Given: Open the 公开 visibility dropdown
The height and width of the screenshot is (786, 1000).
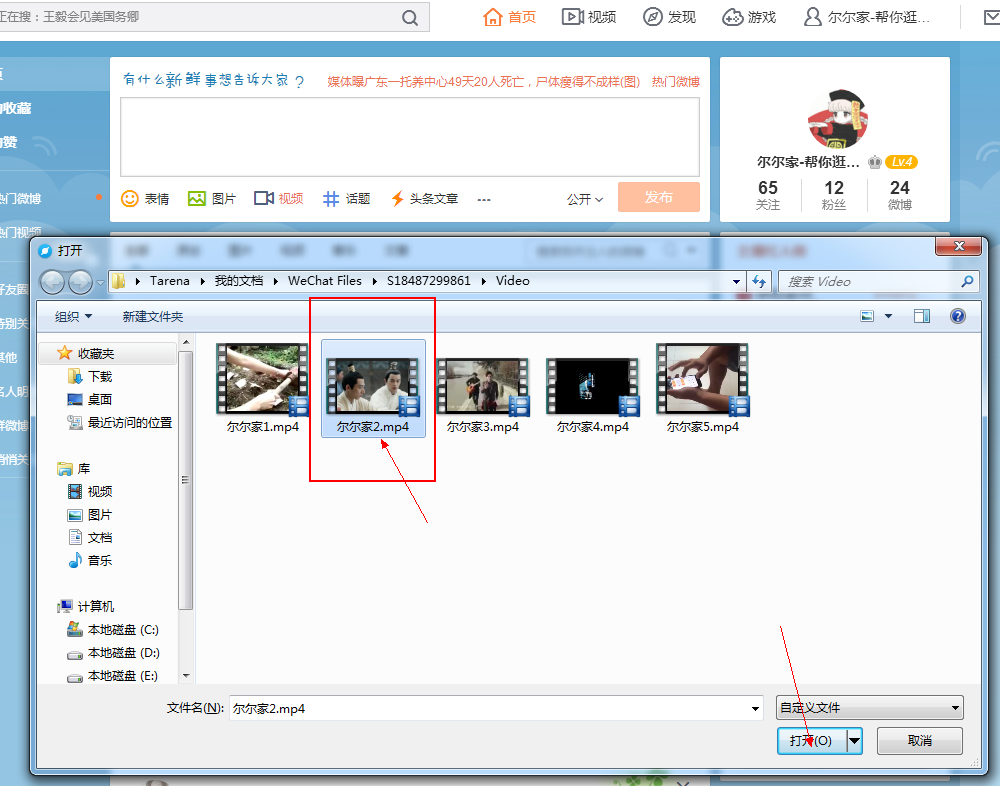Looking at the screenshot, I should coord(584,200).
